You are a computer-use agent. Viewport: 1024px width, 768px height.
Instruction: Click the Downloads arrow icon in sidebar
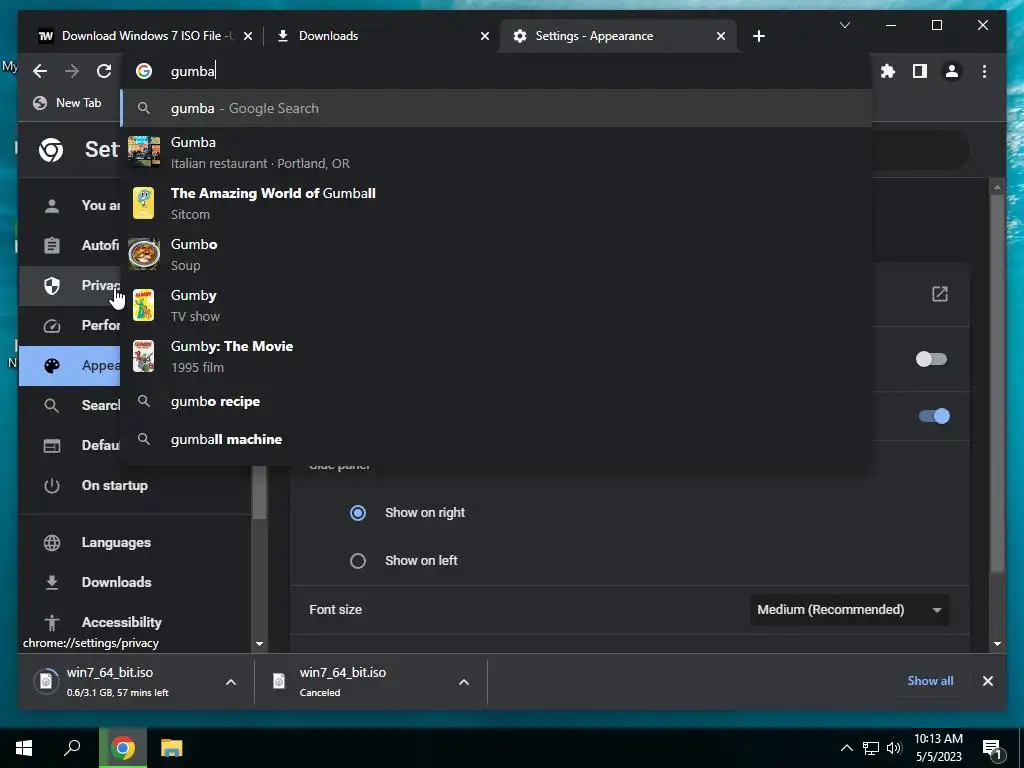coord(52,583)
